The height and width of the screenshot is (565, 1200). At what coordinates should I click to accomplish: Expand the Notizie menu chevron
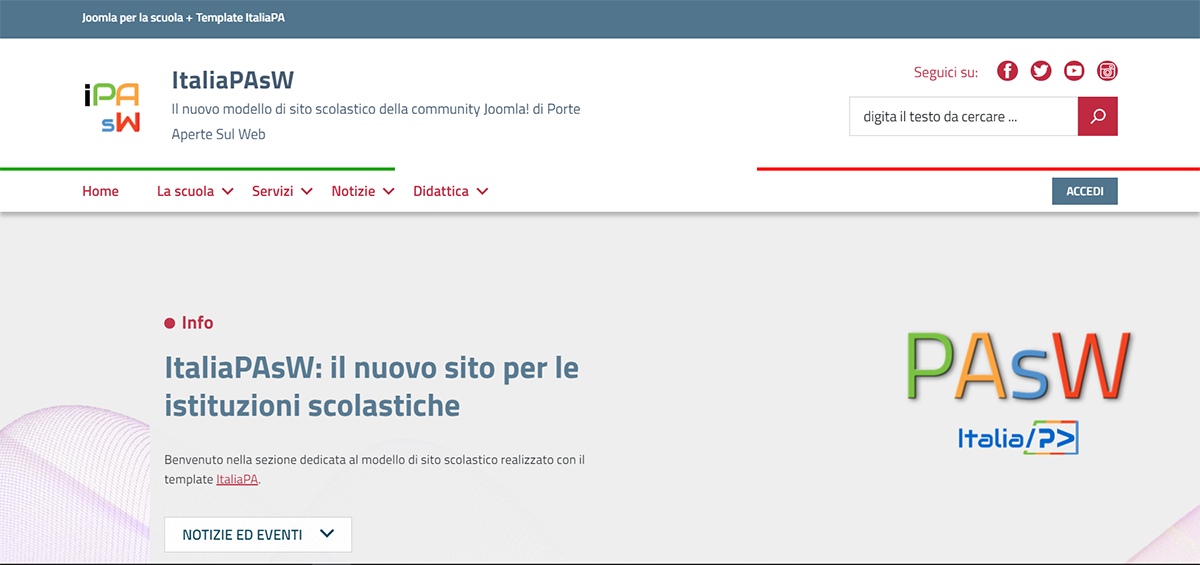pyautogui.click(x=388, y=191)
